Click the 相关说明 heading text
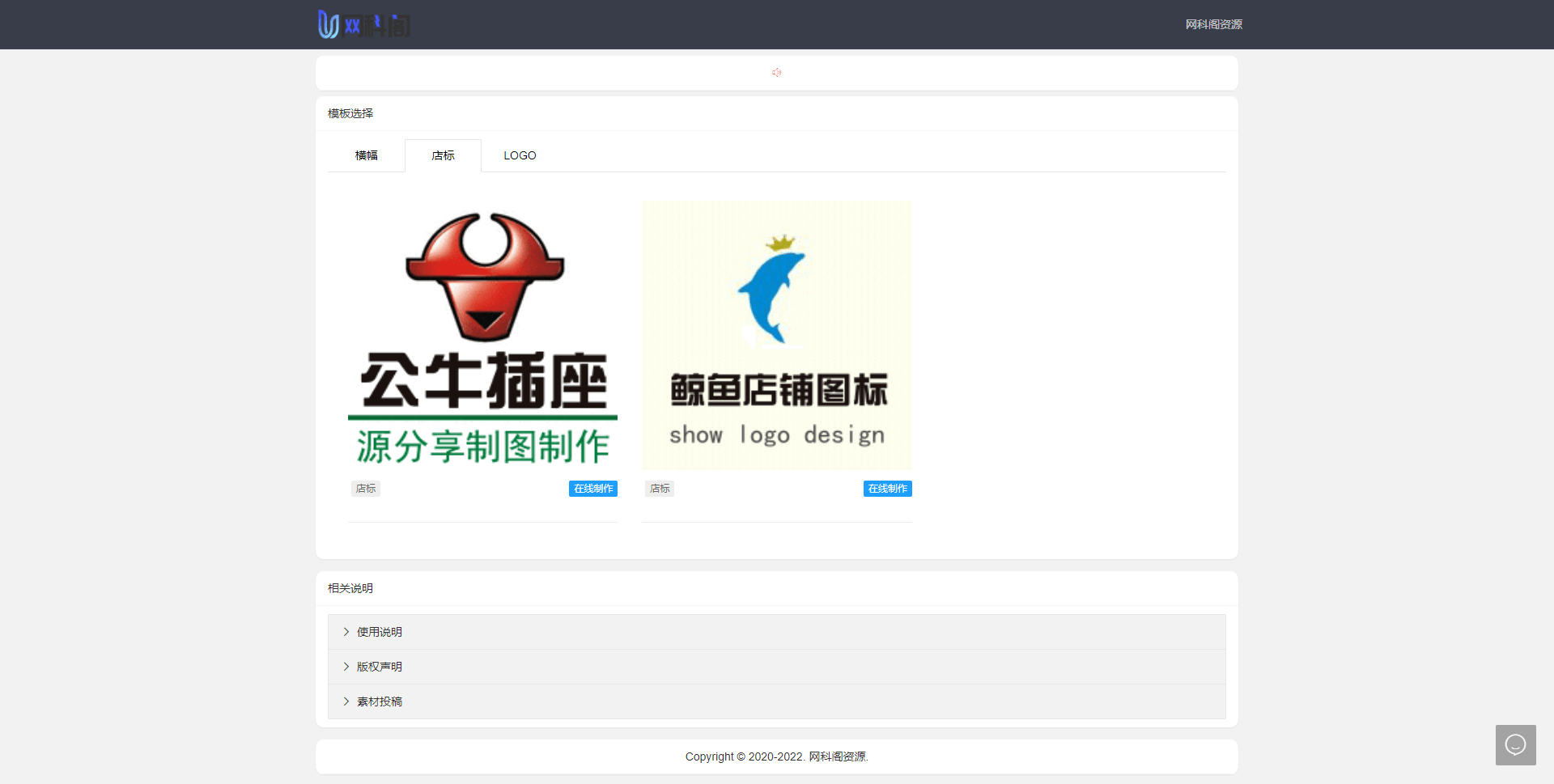 (350, 588)
